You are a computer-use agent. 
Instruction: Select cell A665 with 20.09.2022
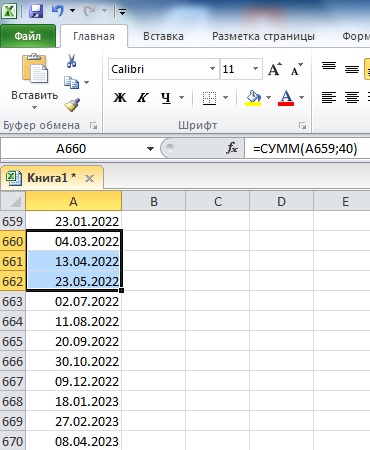pyautogui.click(x=73, y=341)
